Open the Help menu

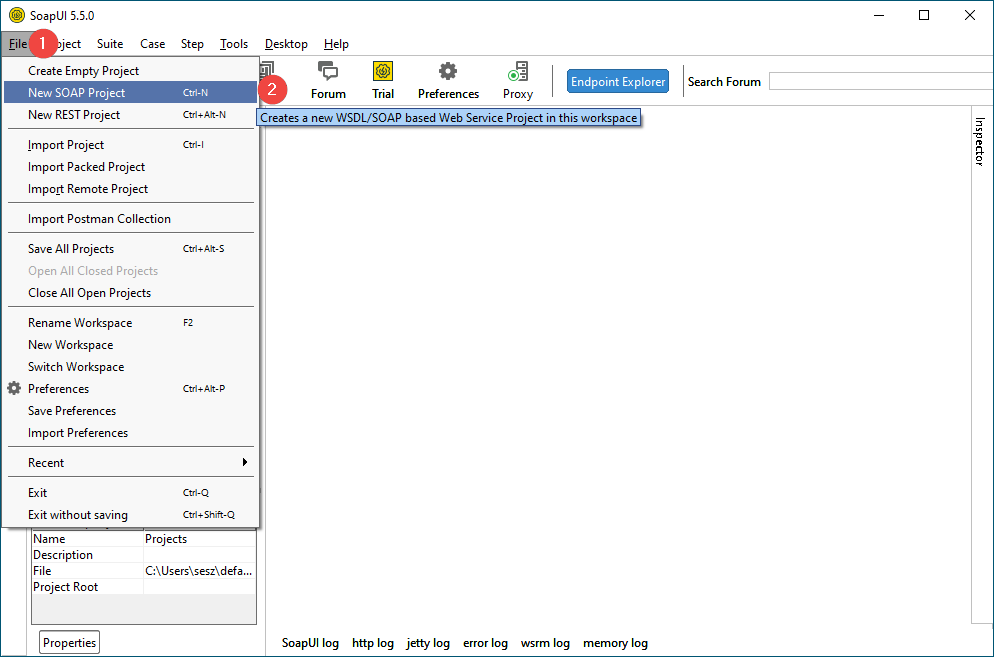(336, 44)
